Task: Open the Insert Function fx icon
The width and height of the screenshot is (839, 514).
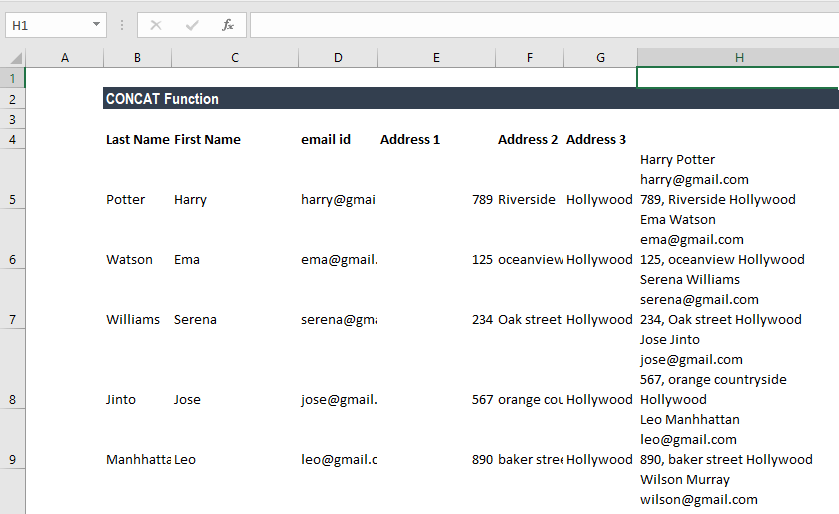Action: tap(228, 25)
